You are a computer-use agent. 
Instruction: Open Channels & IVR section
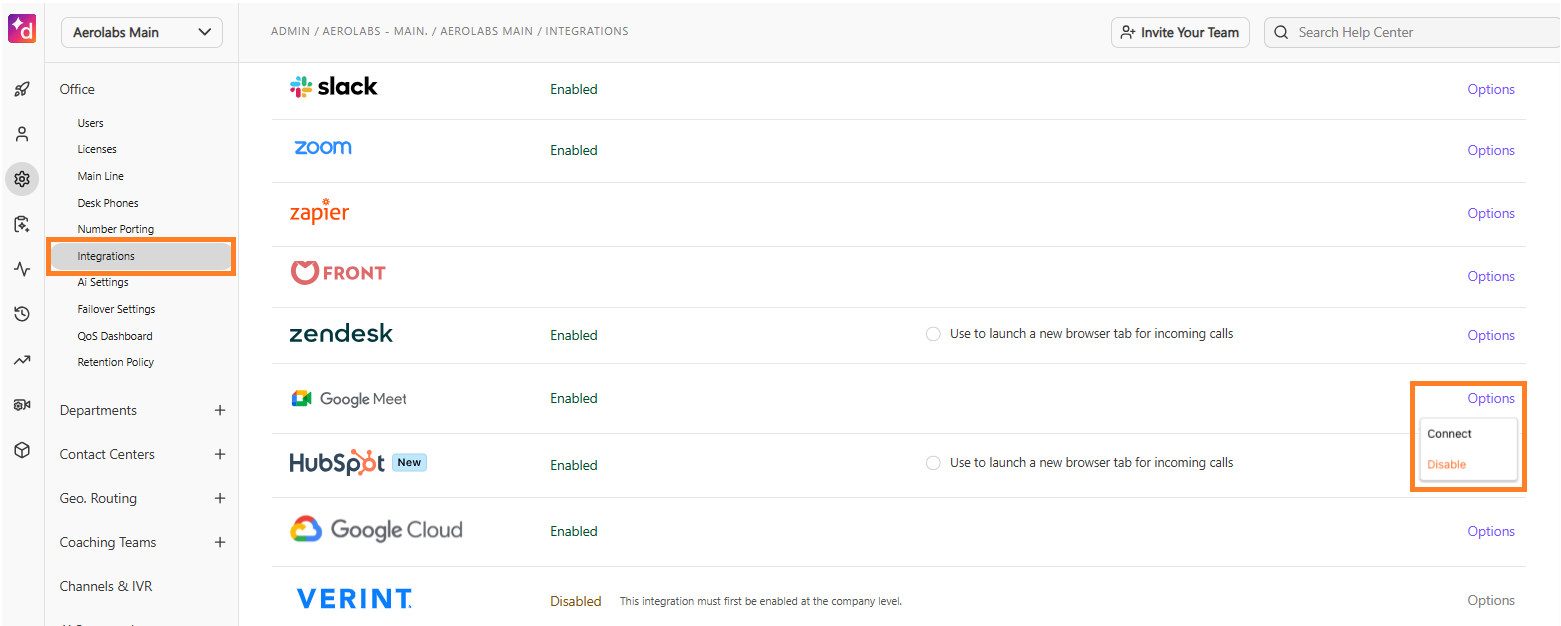tap(106, 586)
